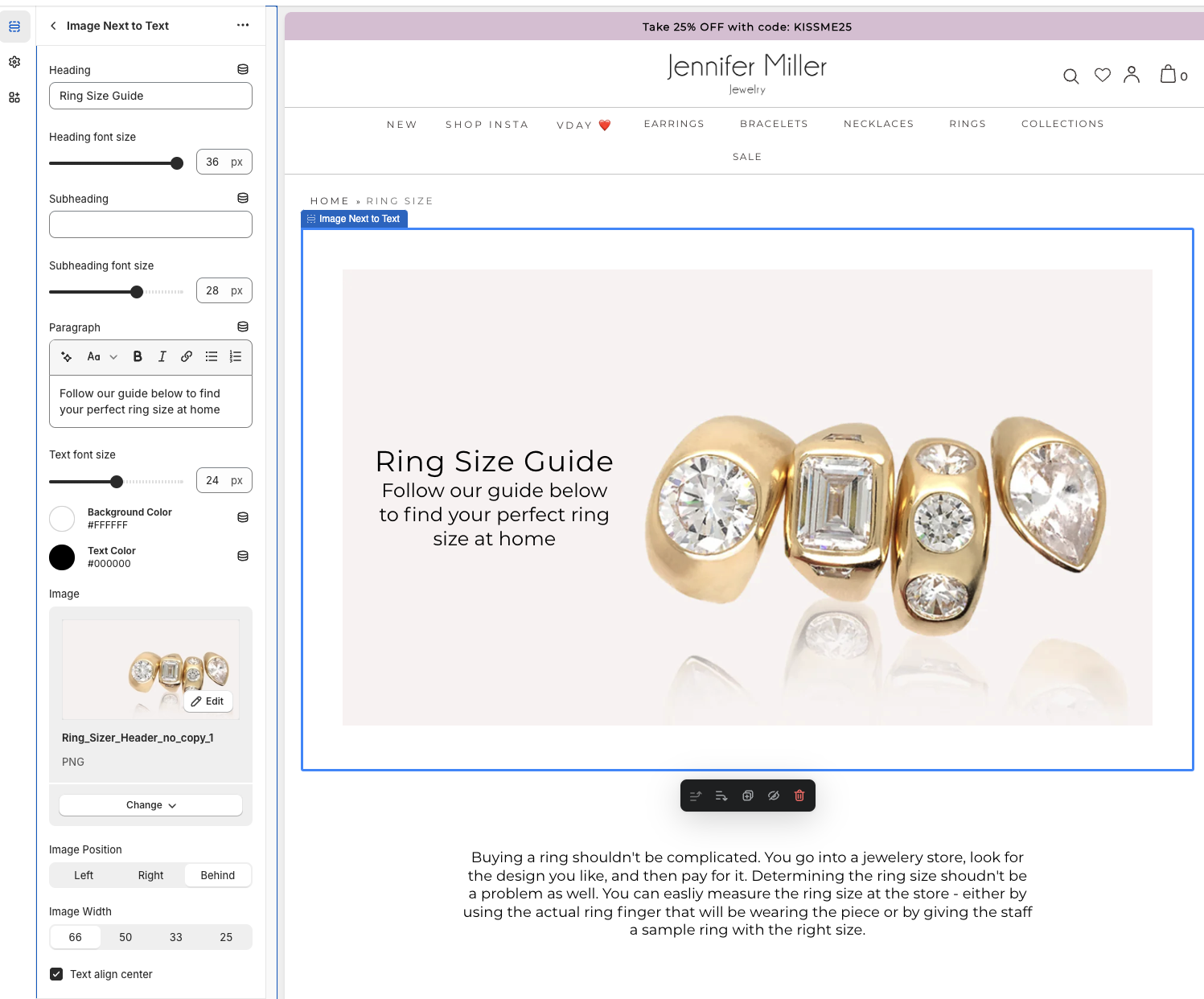
Task: Expand the Change image dropdown
Action: (150, 805)
